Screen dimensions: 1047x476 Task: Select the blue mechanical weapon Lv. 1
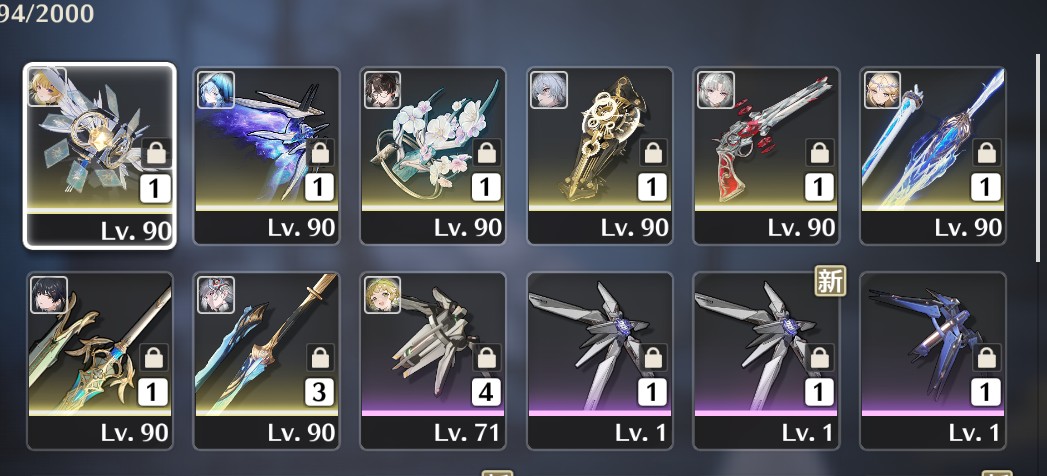(933, 361)
